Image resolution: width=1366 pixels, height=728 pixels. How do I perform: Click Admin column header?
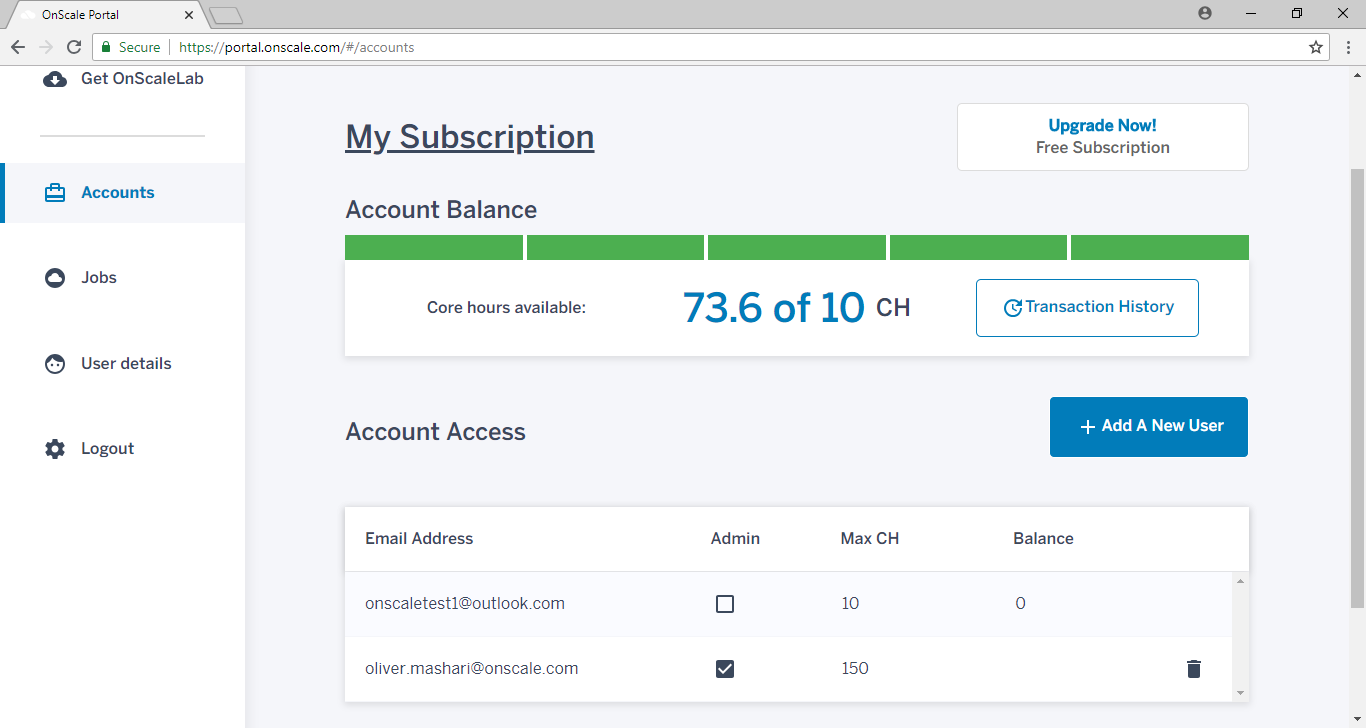(735, 539)
